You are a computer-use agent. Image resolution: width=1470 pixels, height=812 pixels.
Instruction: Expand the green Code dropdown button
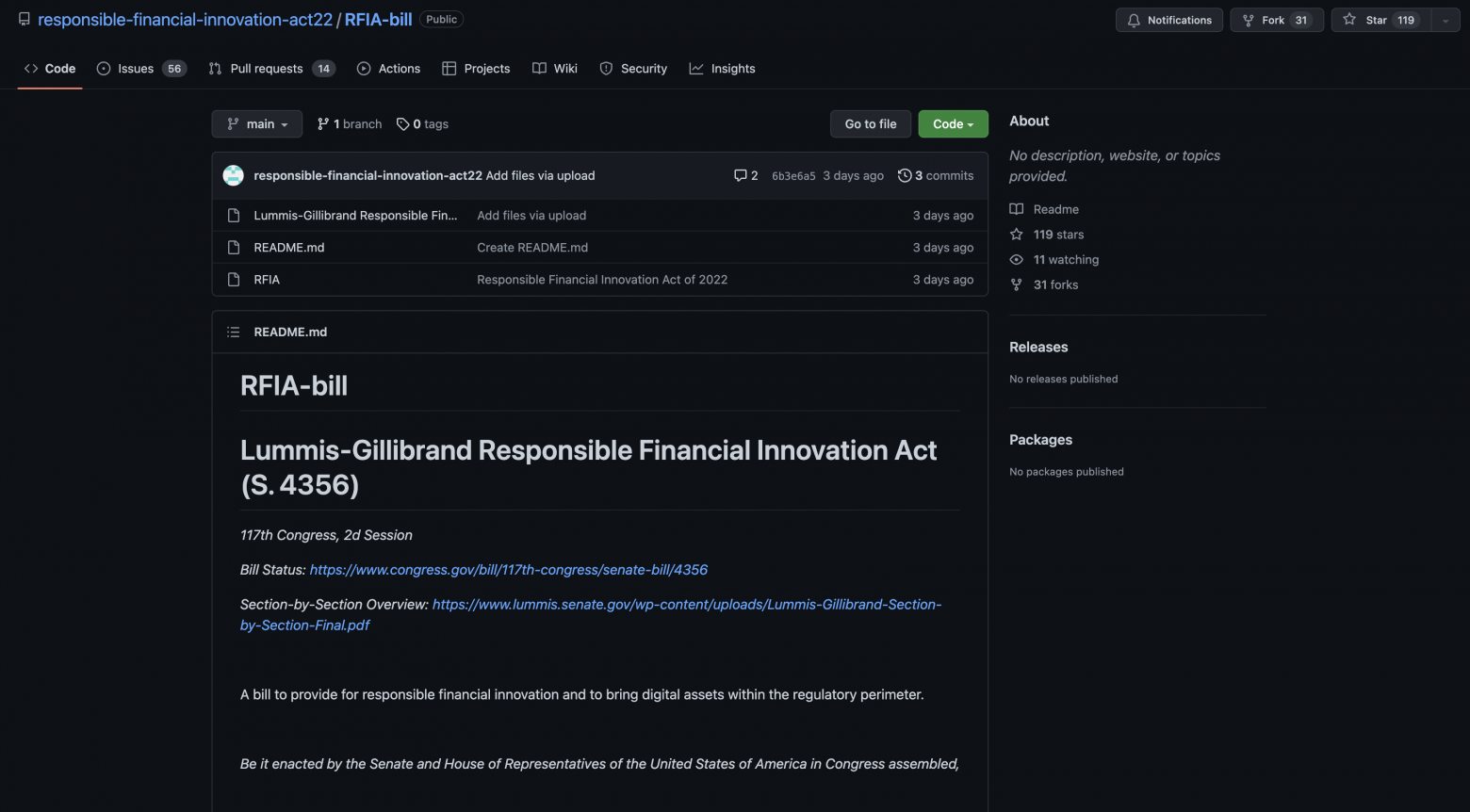click(x=953, y=124)
